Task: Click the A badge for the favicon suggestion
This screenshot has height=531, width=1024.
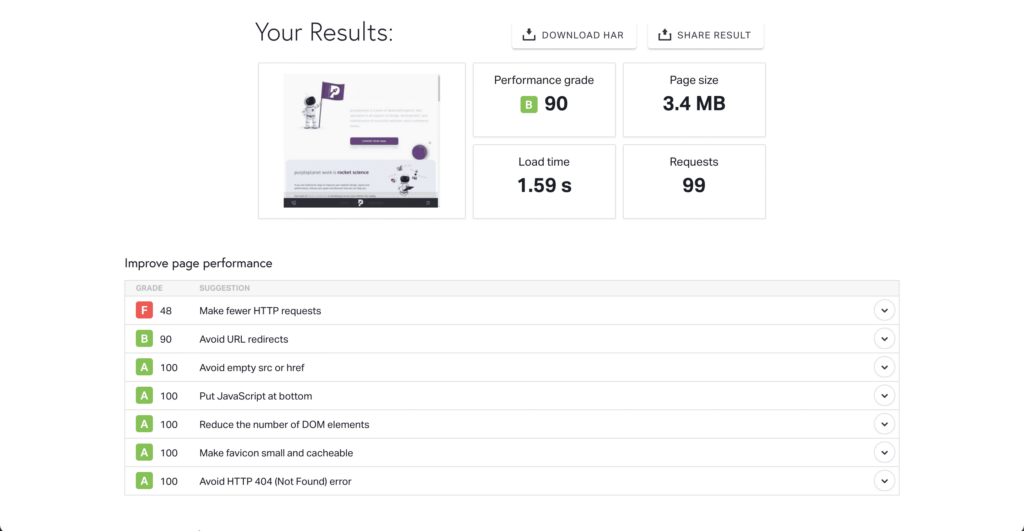Action: tap(143, 453)
